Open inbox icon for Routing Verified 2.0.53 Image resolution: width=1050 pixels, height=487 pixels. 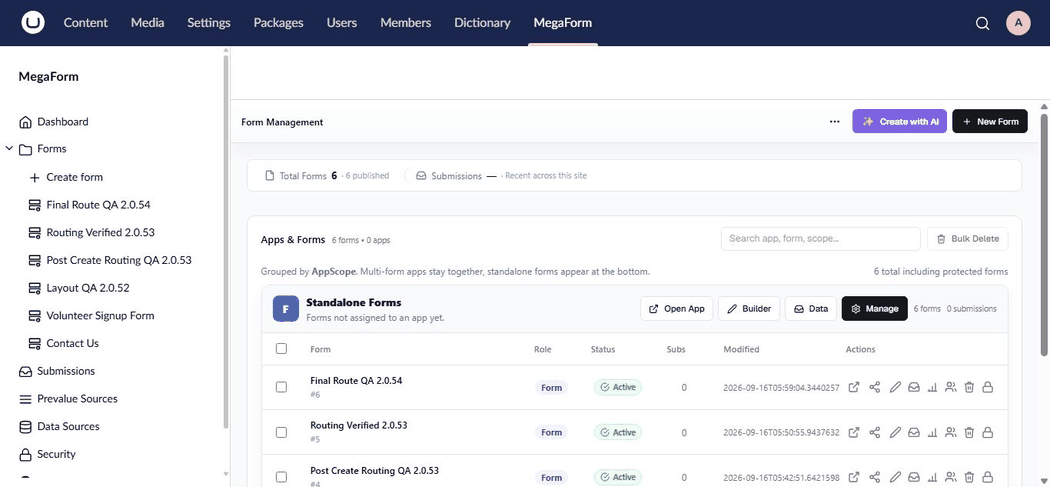pyautogui.click(x=913, y=433)
